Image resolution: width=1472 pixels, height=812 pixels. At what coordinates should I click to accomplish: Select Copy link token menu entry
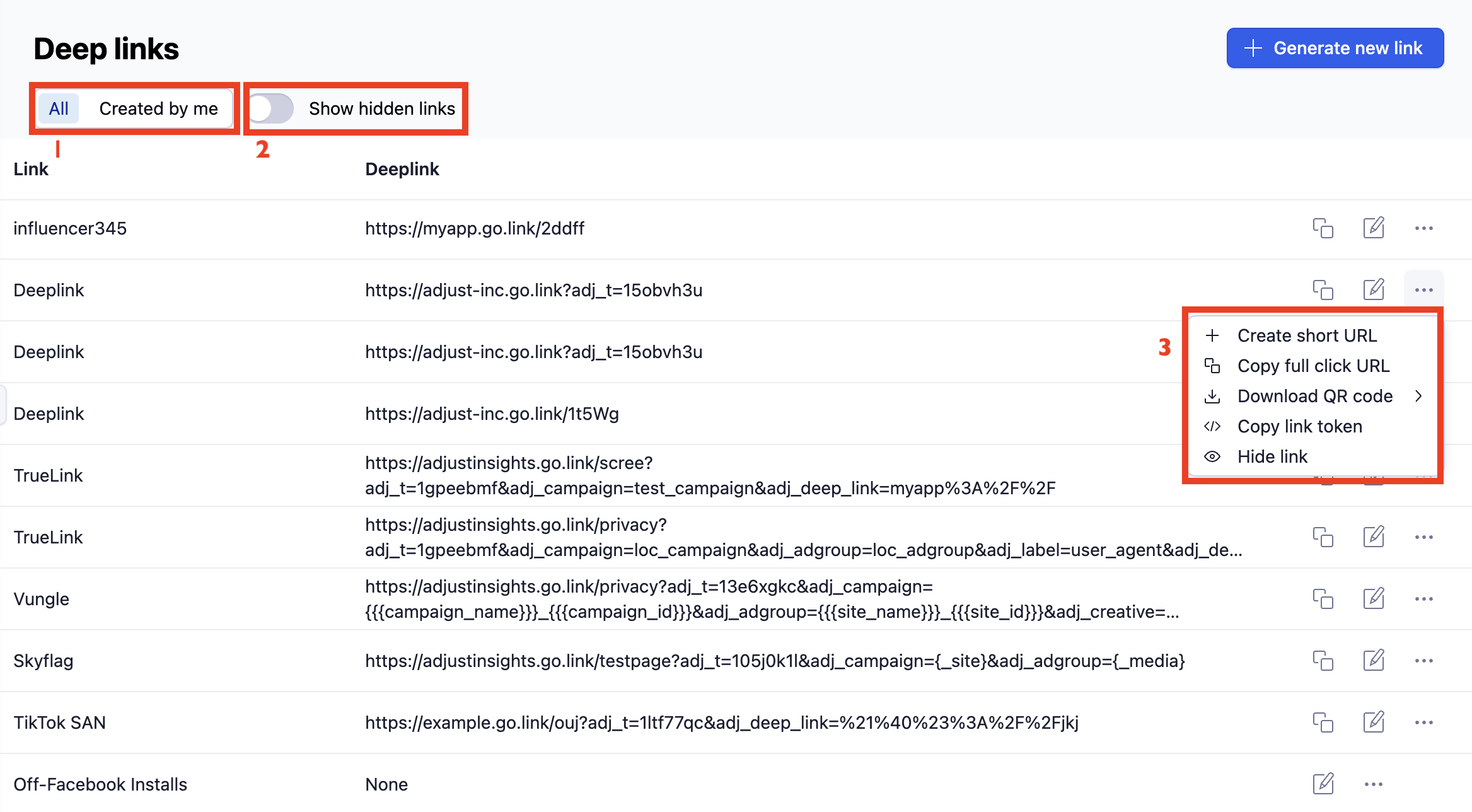pyautogui.click(x=1299, y=426)
